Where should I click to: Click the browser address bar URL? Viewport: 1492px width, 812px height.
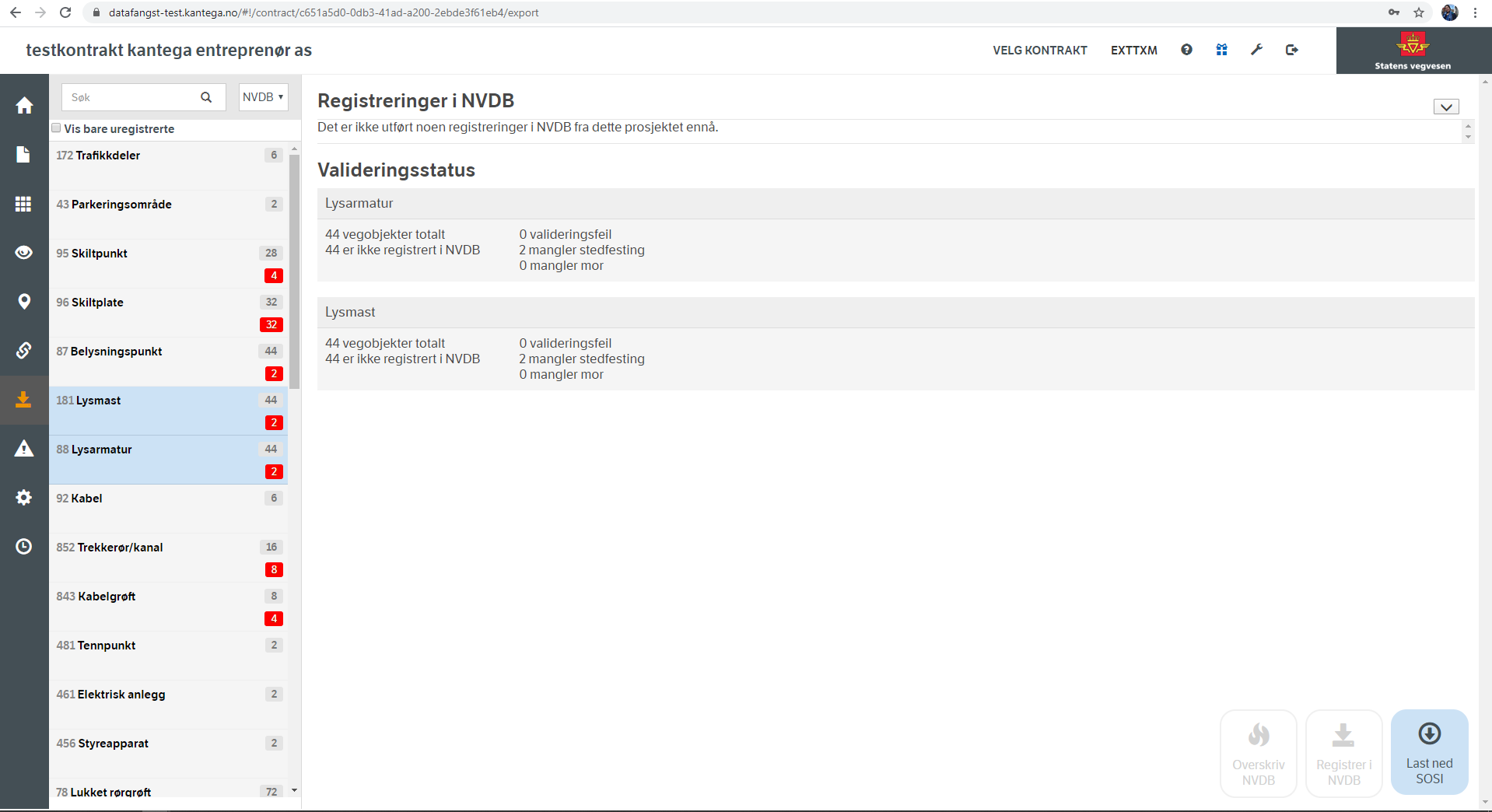pyautogui.click(x=324, y=12)
